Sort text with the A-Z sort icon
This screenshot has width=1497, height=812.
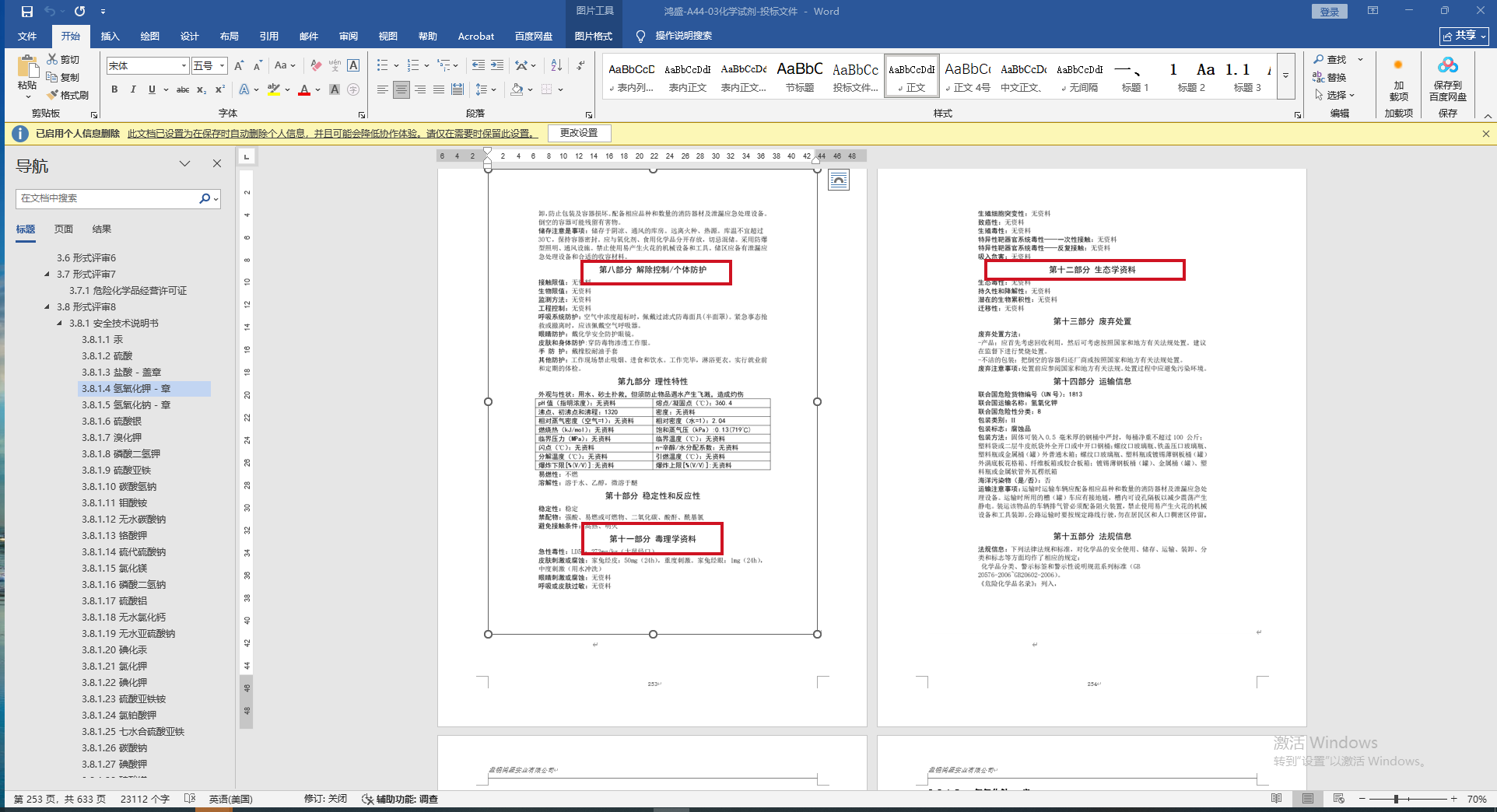pyautogui.click(x=556, y=65)
